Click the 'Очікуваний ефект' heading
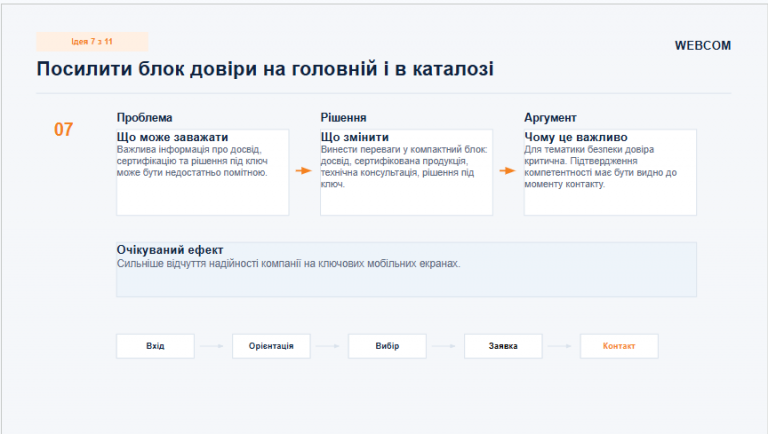 point(170,250)
